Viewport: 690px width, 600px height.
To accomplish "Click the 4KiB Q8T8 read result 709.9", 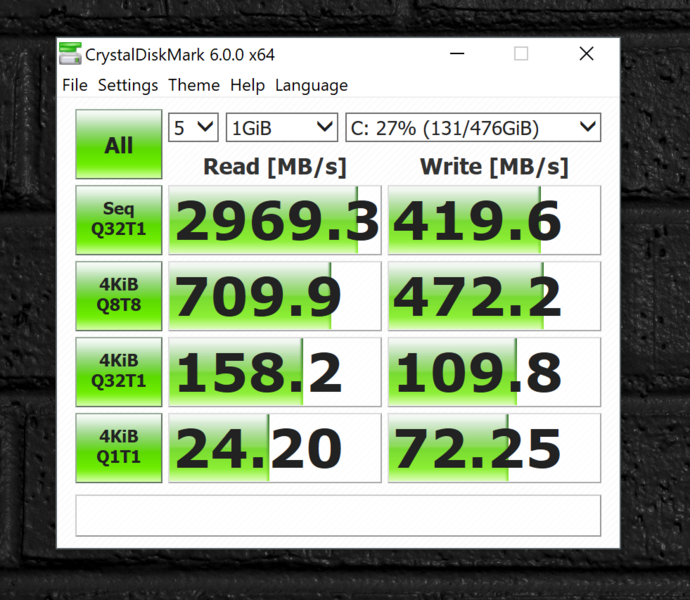I will click(x=275, y=296).
